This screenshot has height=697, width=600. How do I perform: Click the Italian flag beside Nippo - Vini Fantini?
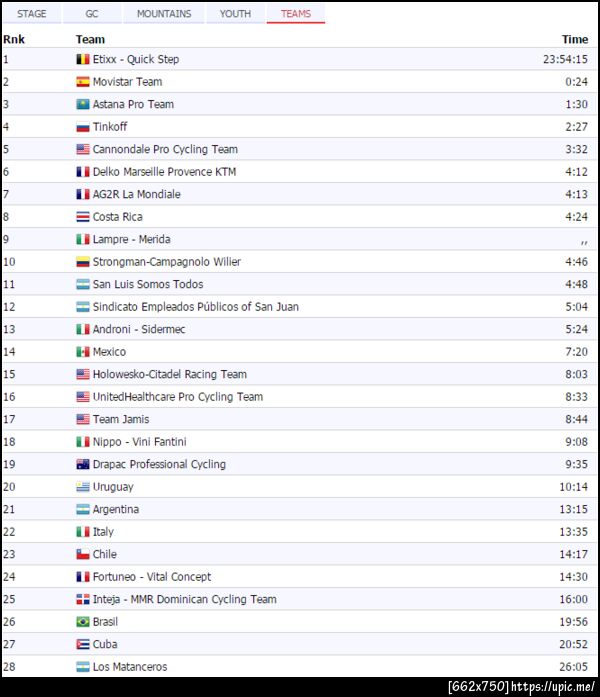coord(83,442)
